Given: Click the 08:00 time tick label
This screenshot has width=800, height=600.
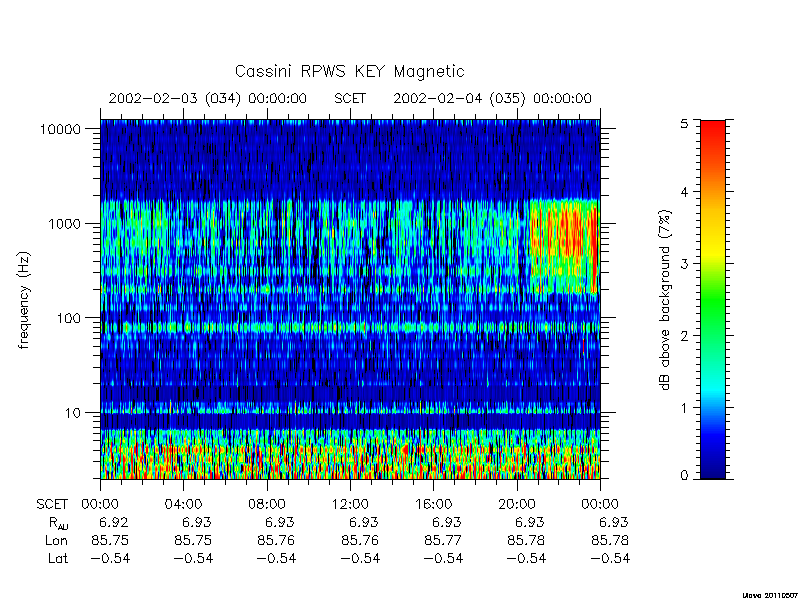Looking at the screenshot, I should coord(266,505).
